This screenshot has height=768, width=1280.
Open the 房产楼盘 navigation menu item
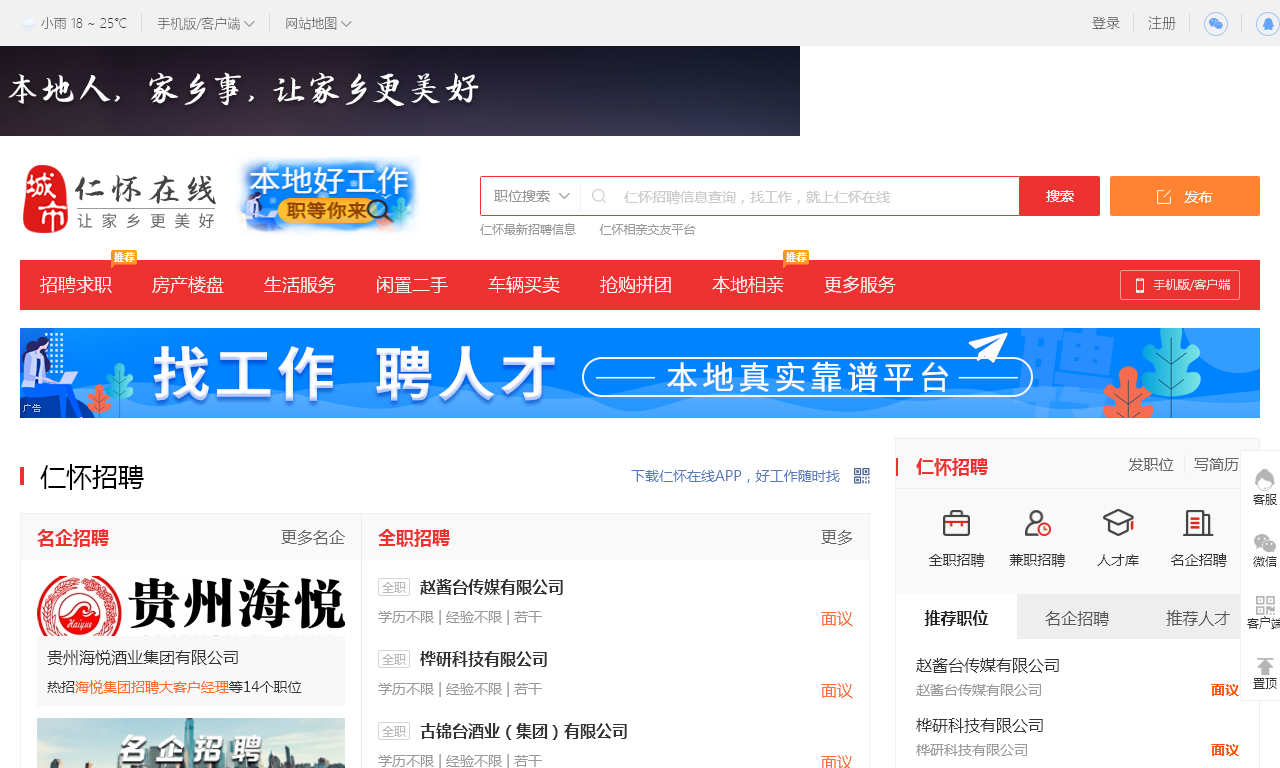[x=188, y=285]
